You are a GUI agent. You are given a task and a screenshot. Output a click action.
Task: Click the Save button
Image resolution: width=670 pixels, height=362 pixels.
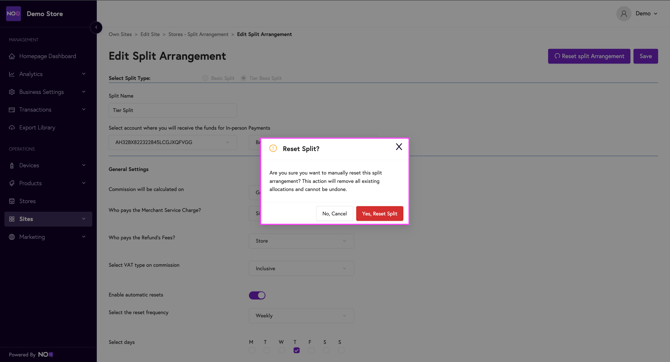coord(646,56)
